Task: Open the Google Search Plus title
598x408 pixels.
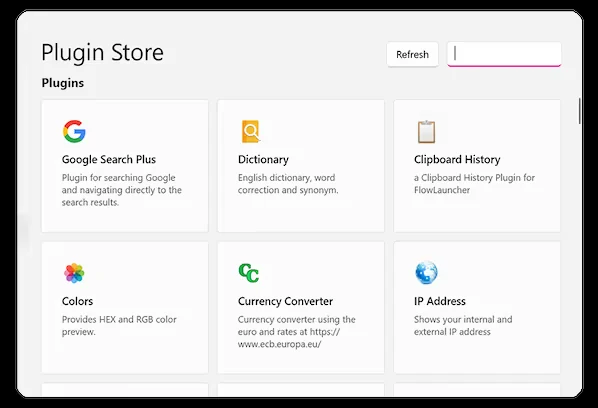Action: click(109, 159)
